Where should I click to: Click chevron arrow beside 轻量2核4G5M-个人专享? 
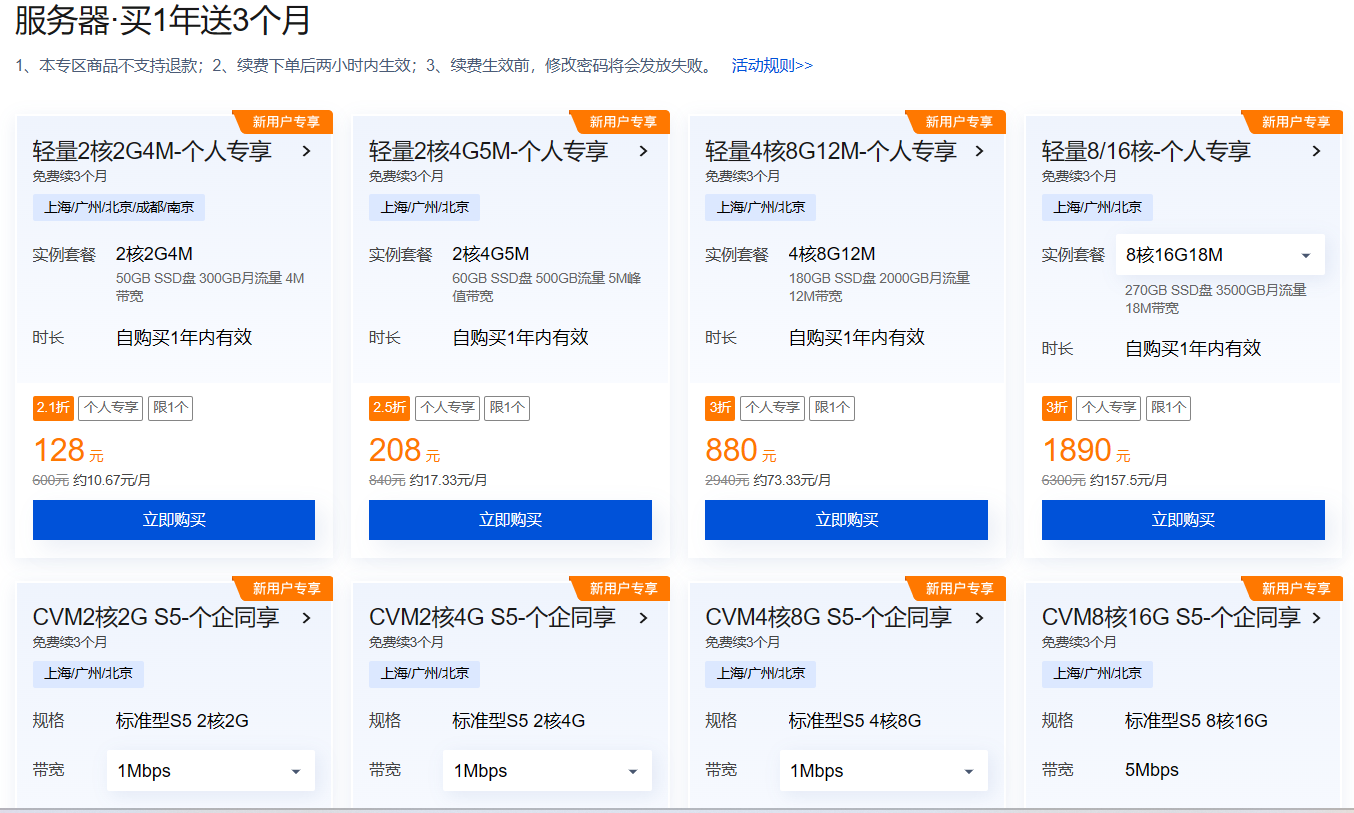tap(643, 152)
